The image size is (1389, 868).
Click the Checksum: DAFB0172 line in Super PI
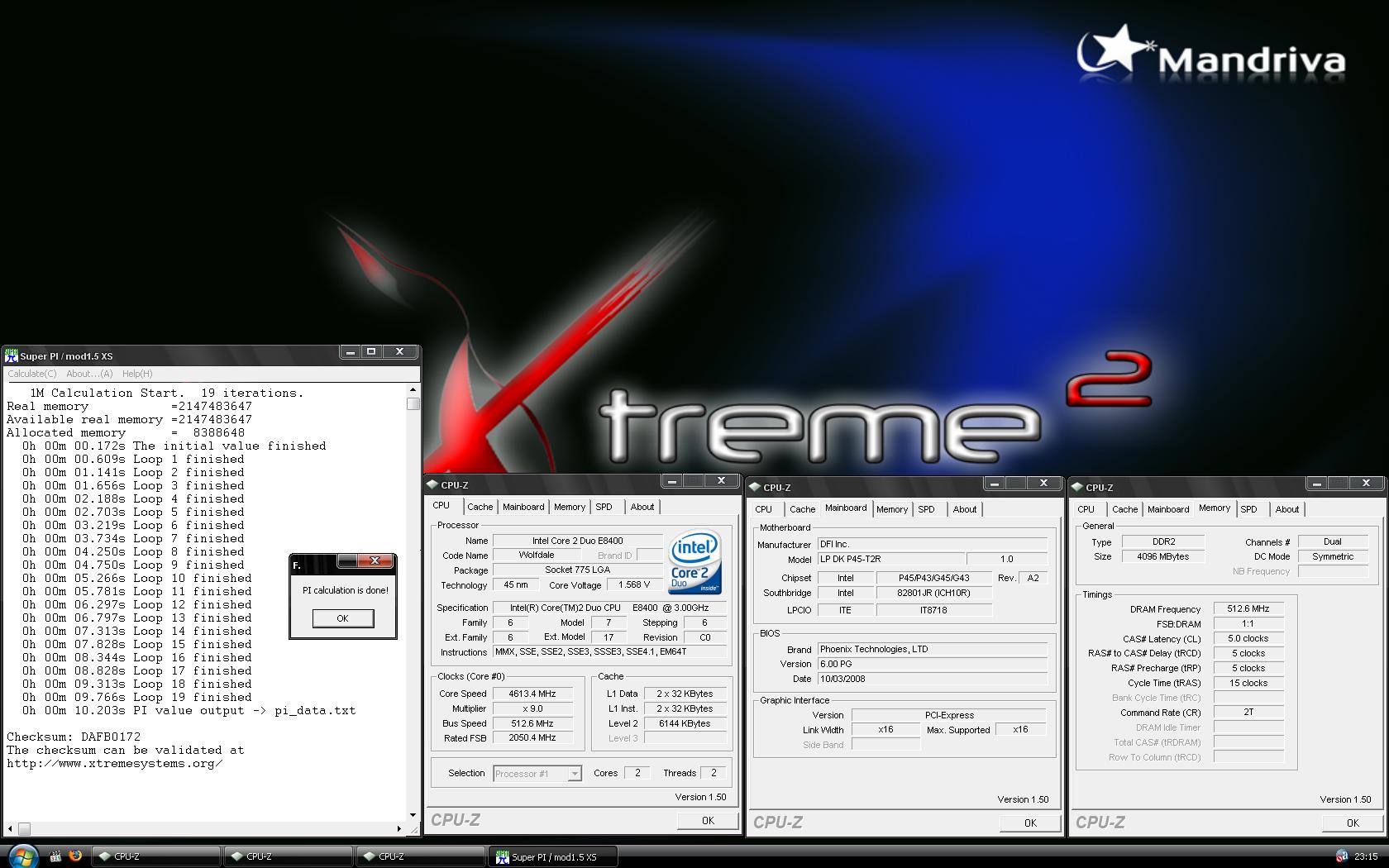[74, 737]
